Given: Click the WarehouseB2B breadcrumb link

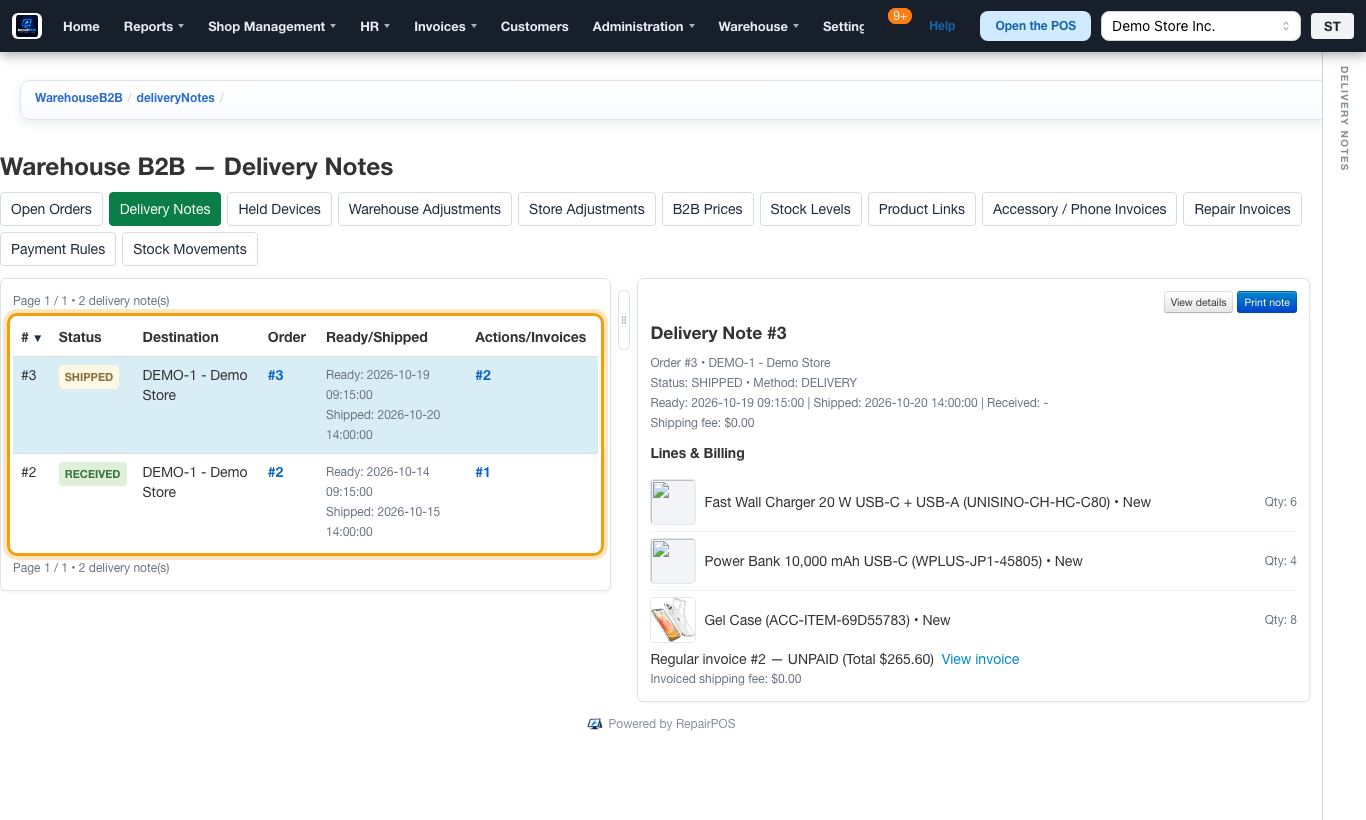Looking at the screenshot, I should tap(79, 98).
